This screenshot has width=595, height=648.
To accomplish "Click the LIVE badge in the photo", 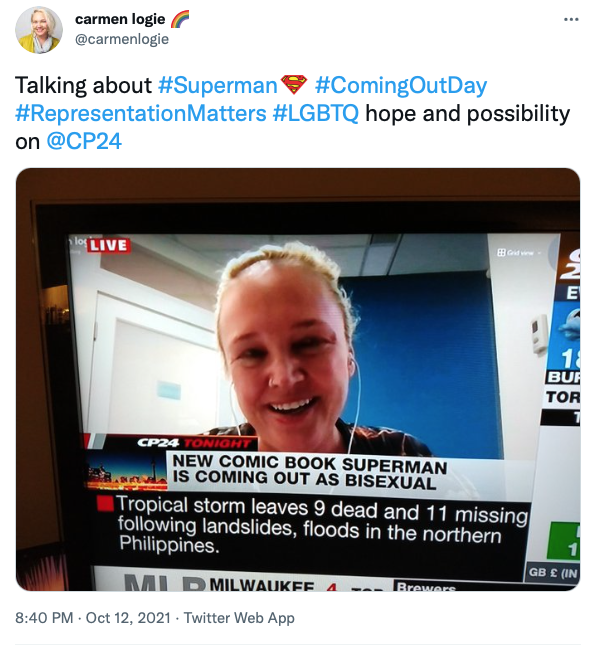I will [108, 245].
